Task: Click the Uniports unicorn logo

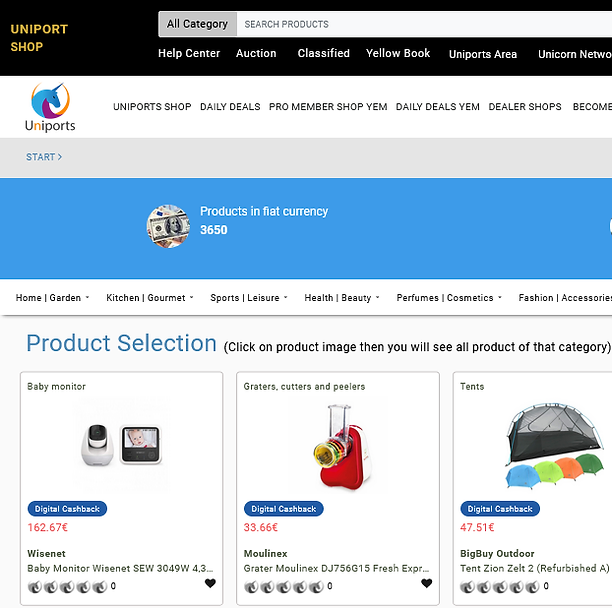Action: pyautogui.click(x=50, y=107)
